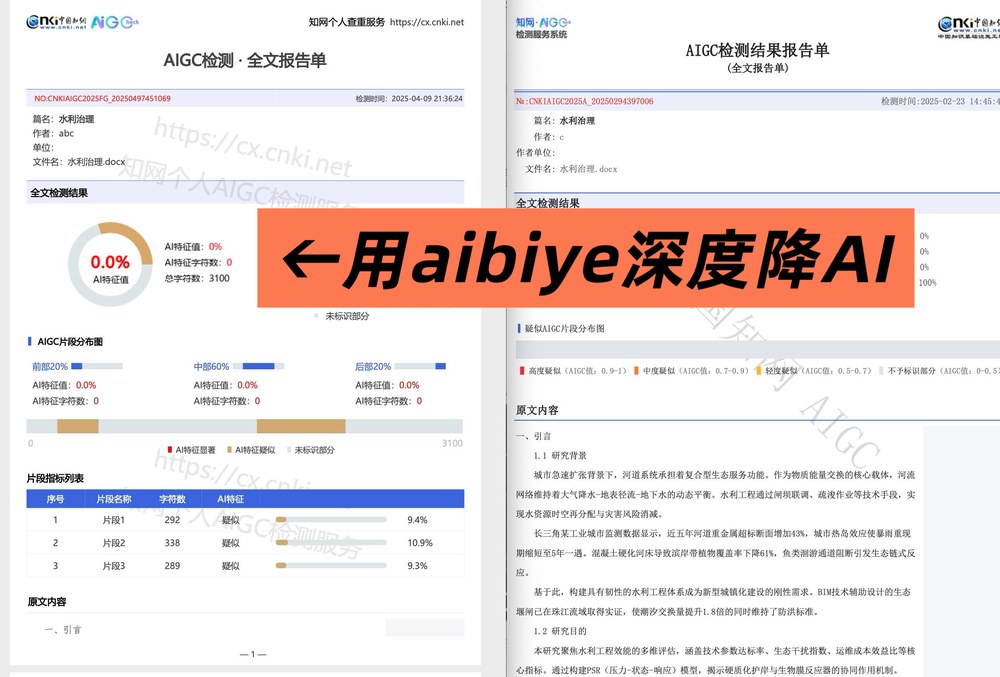Click the page number —1— at left page bottom

click(x=253, y=654)
